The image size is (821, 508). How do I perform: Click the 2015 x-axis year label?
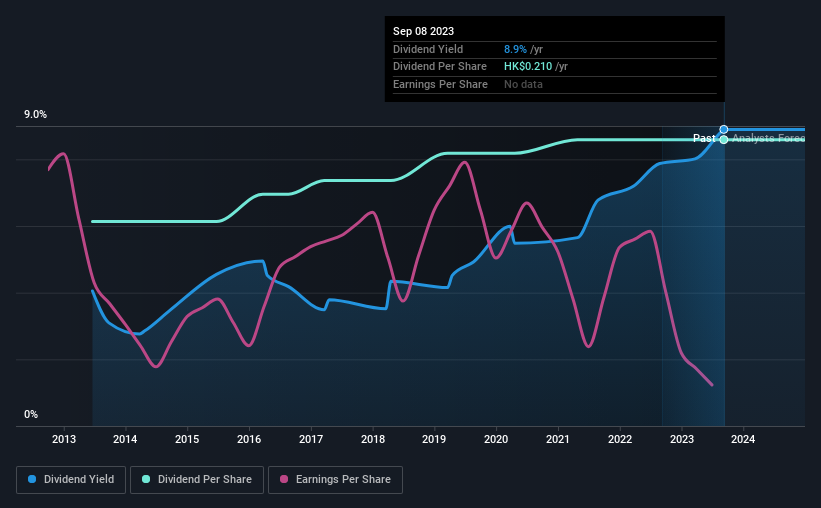(187, 439)
